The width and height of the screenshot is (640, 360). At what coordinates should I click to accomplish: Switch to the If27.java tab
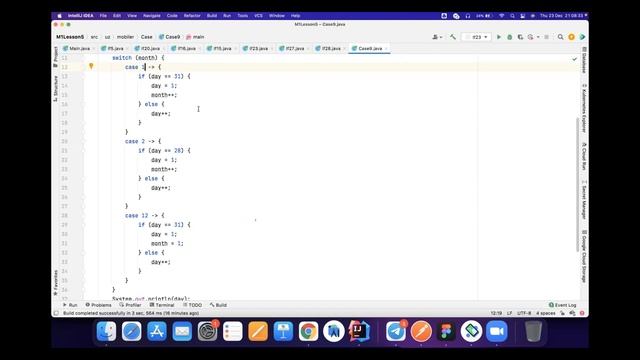(x=295, y=48)
